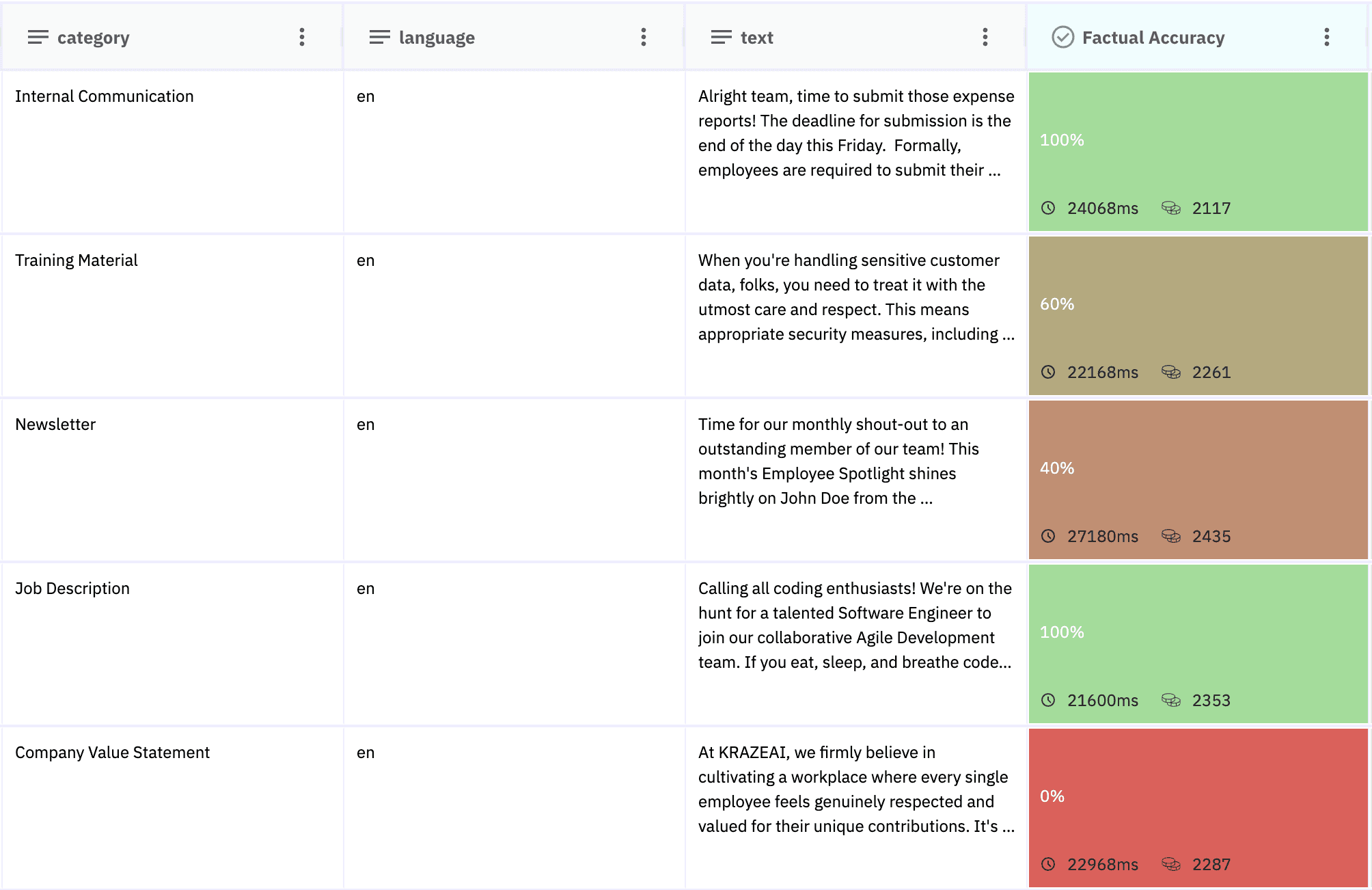Open the KRAZEAI company value text cell
Screen dimensions: 1372x890
point(854,790)
